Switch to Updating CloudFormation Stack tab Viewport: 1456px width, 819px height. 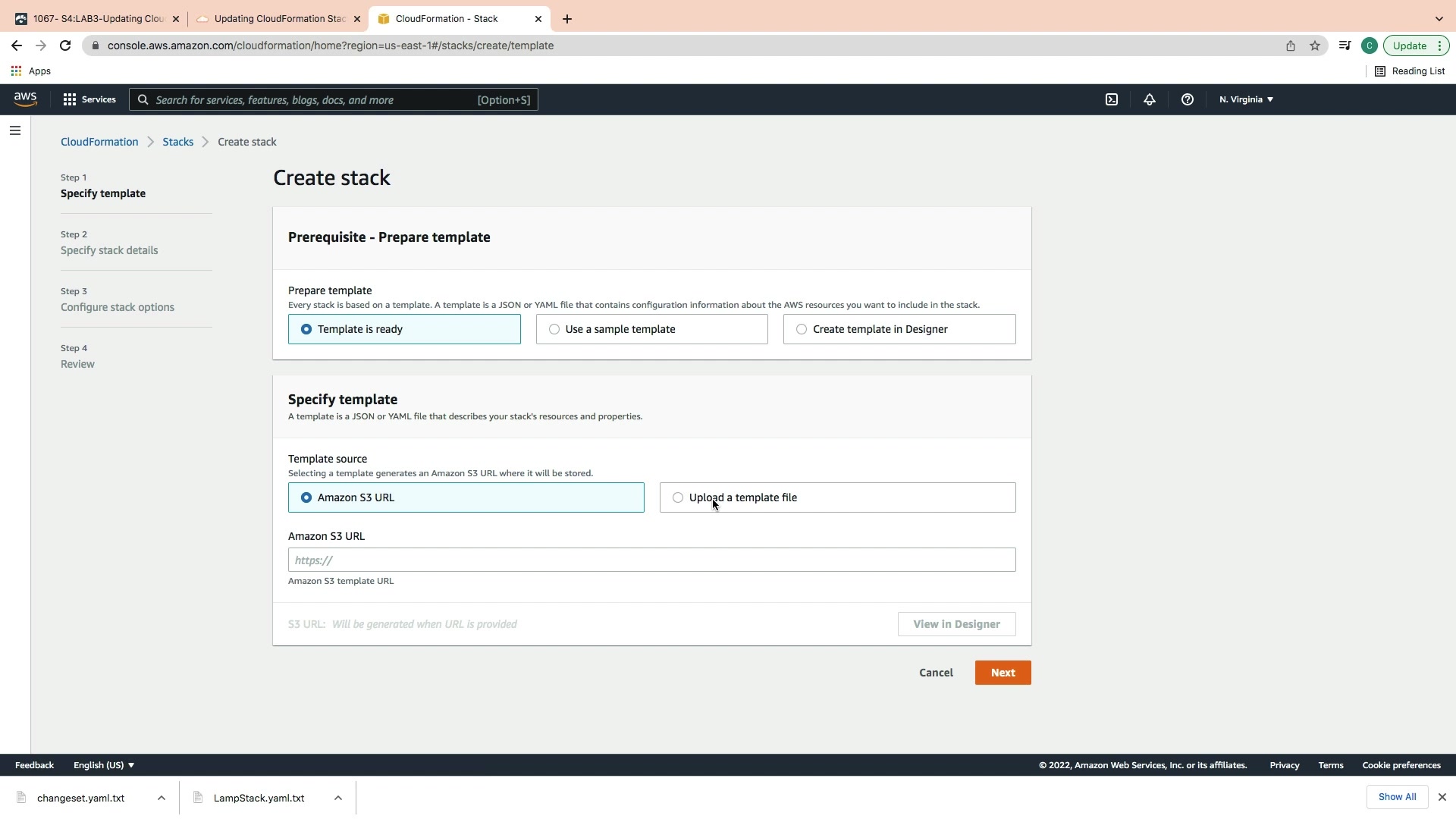tap(279, 19)
